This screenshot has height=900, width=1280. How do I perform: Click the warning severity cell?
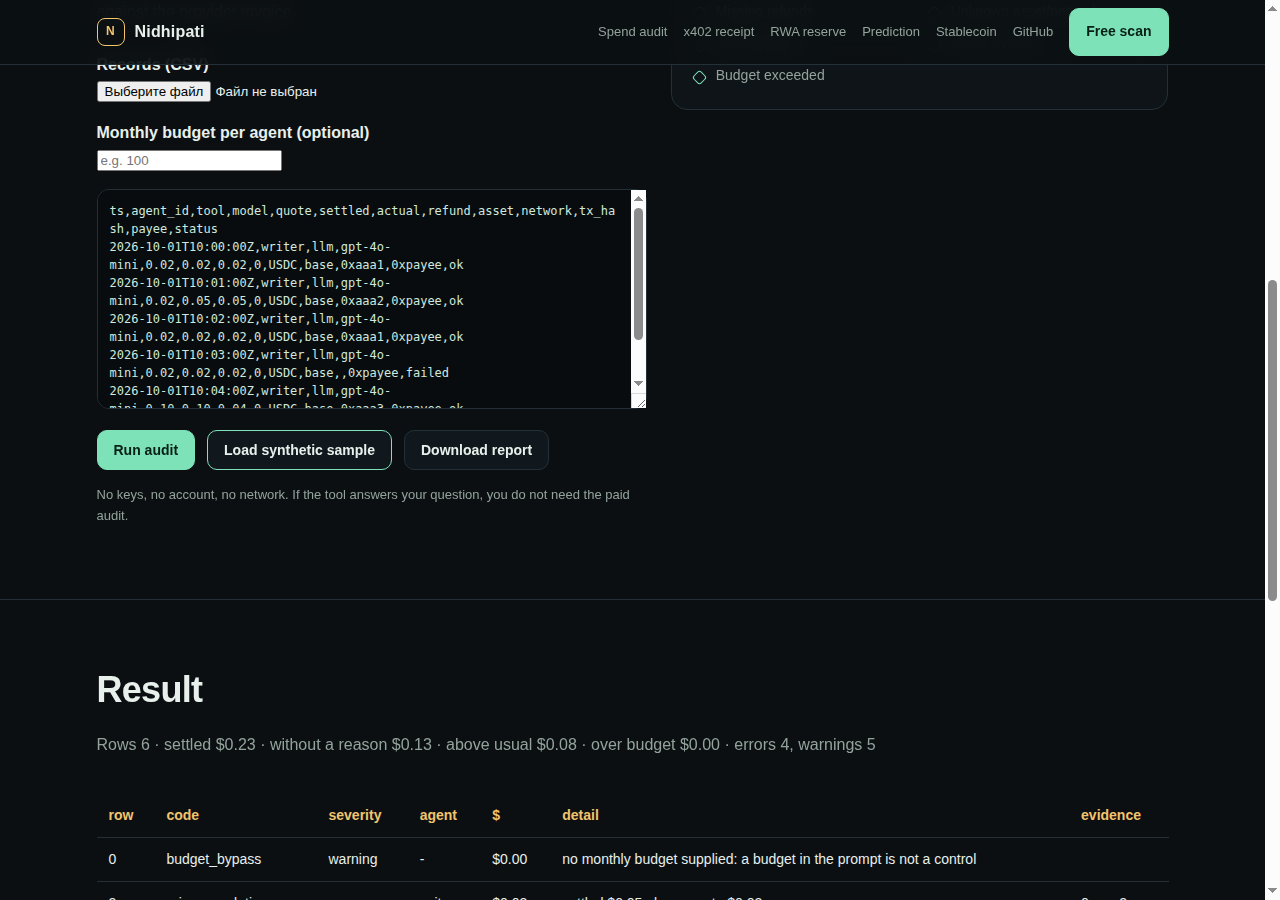[353, 860]
